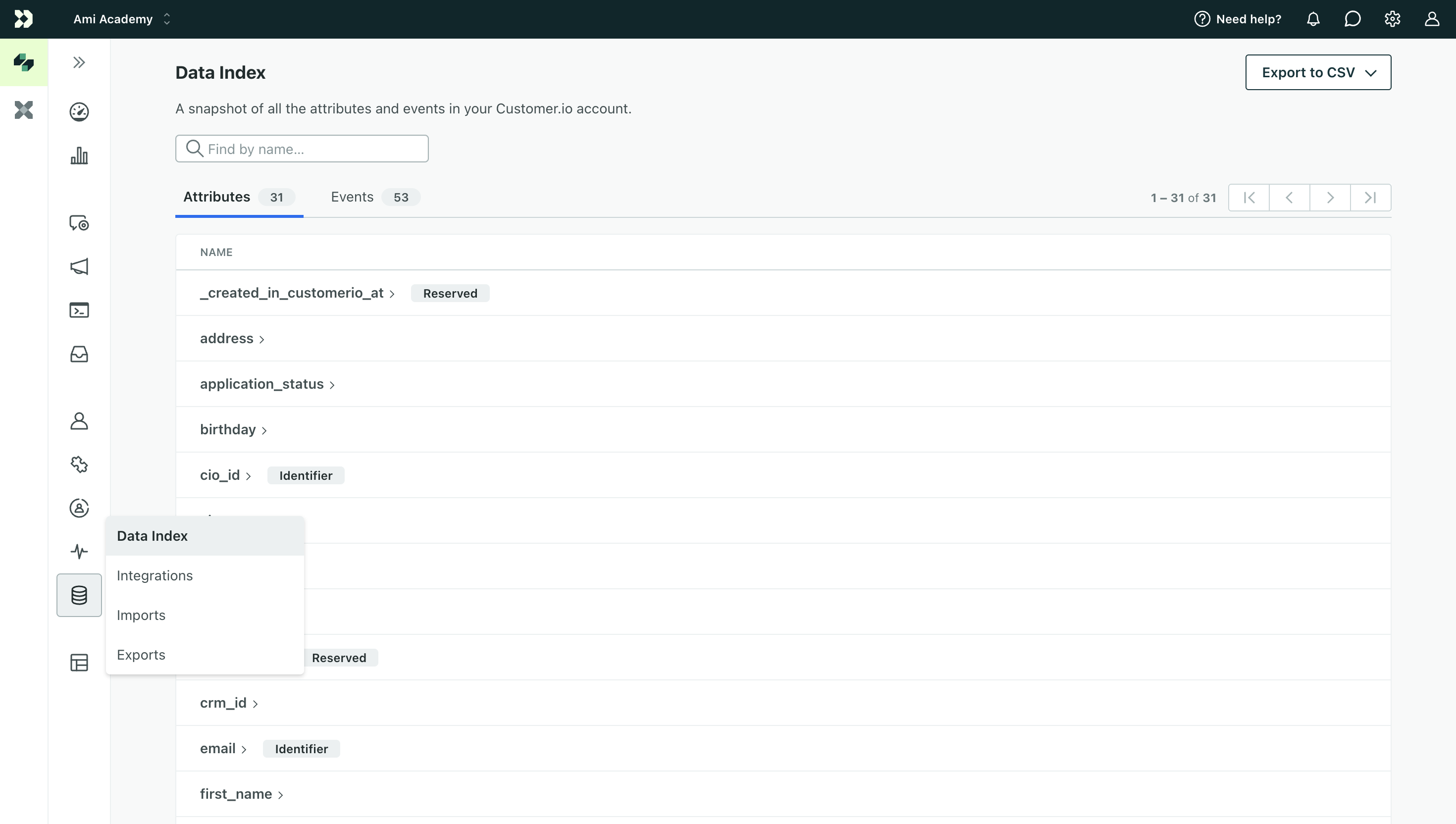Go to first page of results
This screenshot has width=1456, height=824.
click(x=1248, y=198)
